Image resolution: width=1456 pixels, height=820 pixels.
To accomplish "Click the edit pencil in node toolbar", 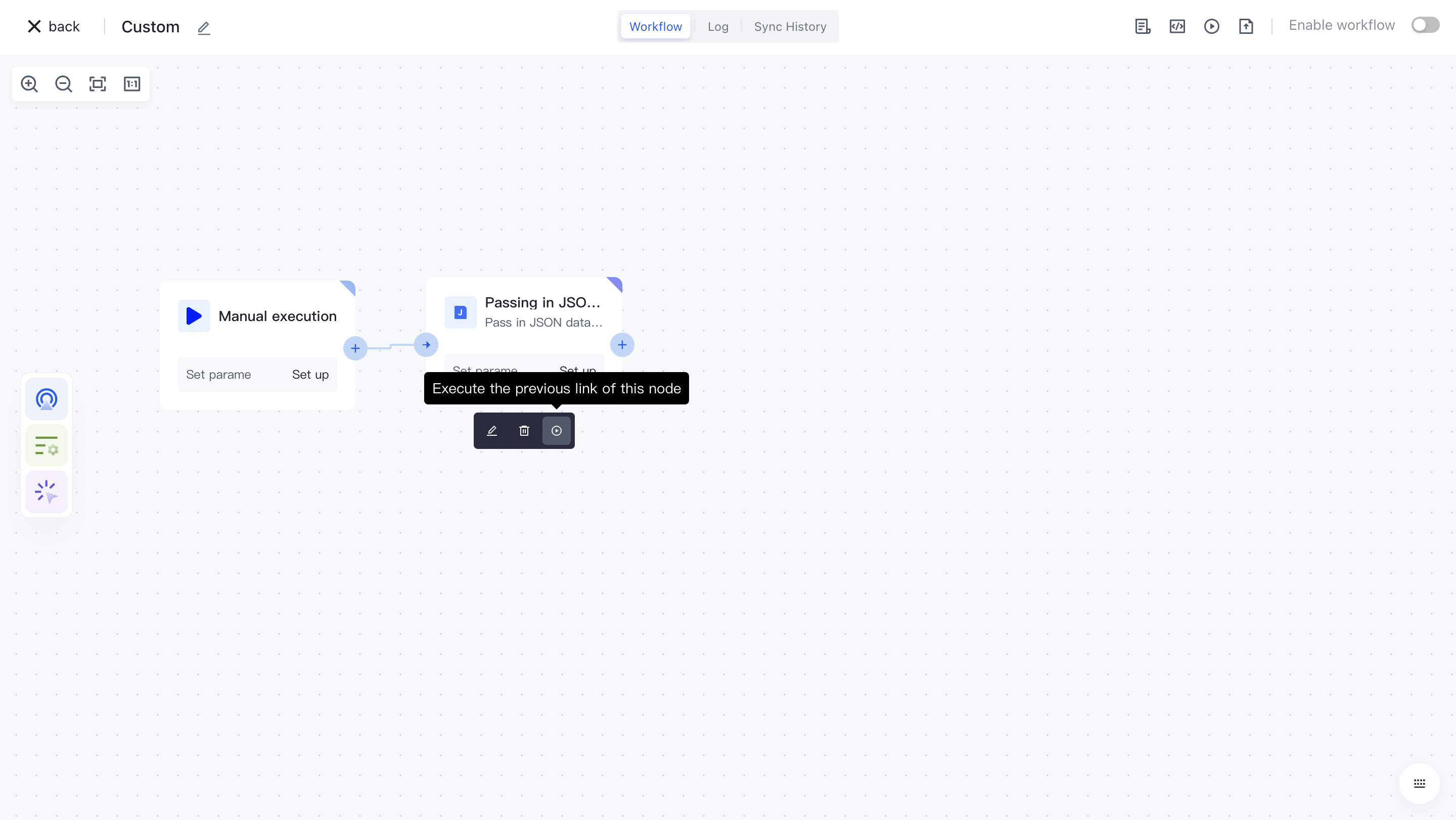I will (492, 431).
